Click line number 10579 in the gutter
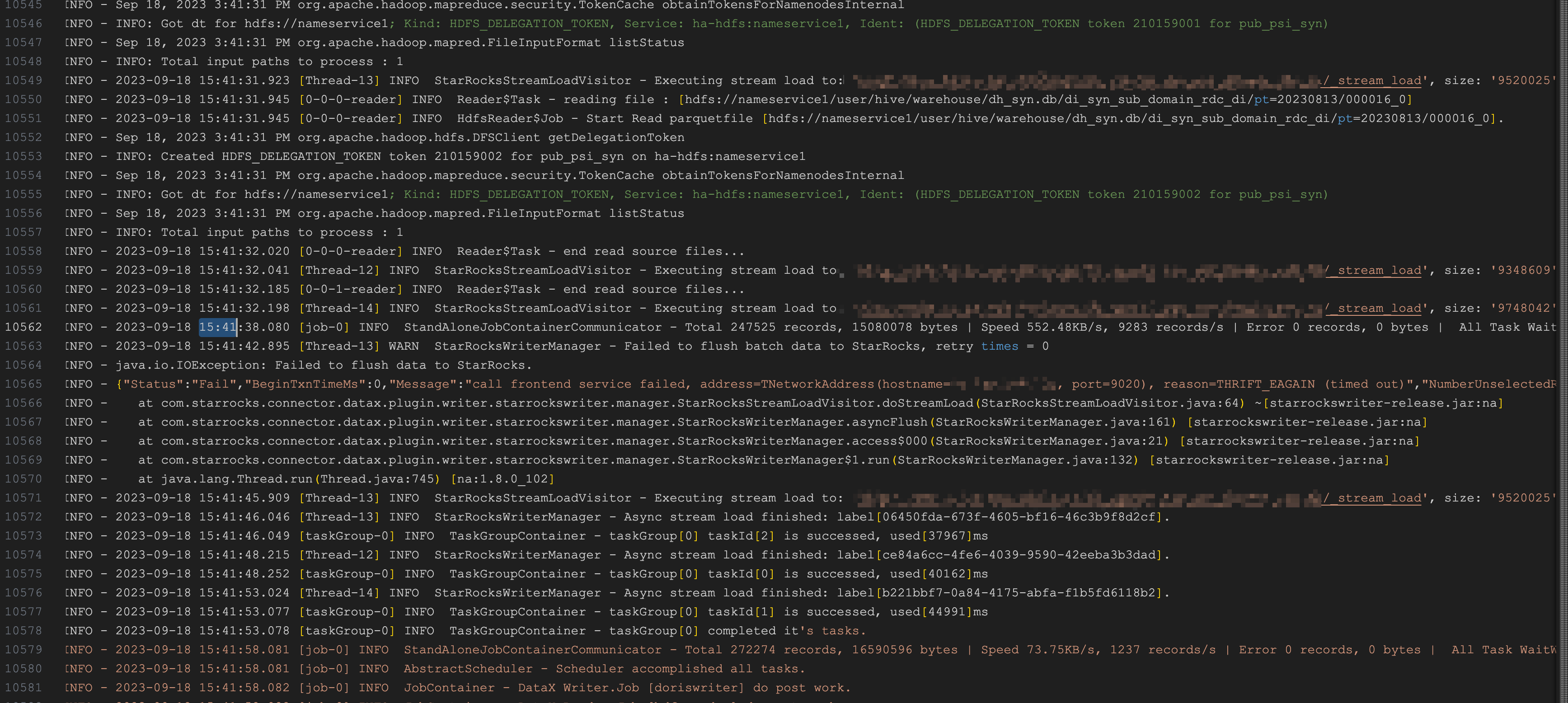The image size is (1568, 703). [23, 650]
